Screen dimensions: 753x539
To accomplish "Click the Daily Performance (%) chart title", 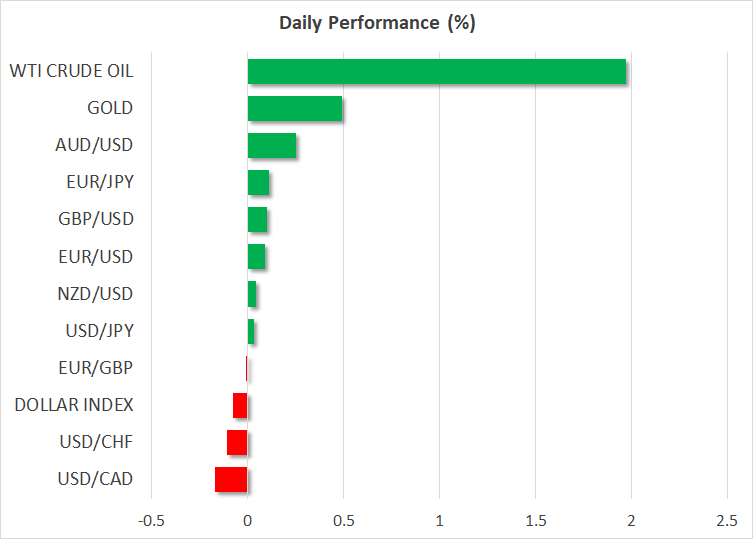I will tap(376, 23).
